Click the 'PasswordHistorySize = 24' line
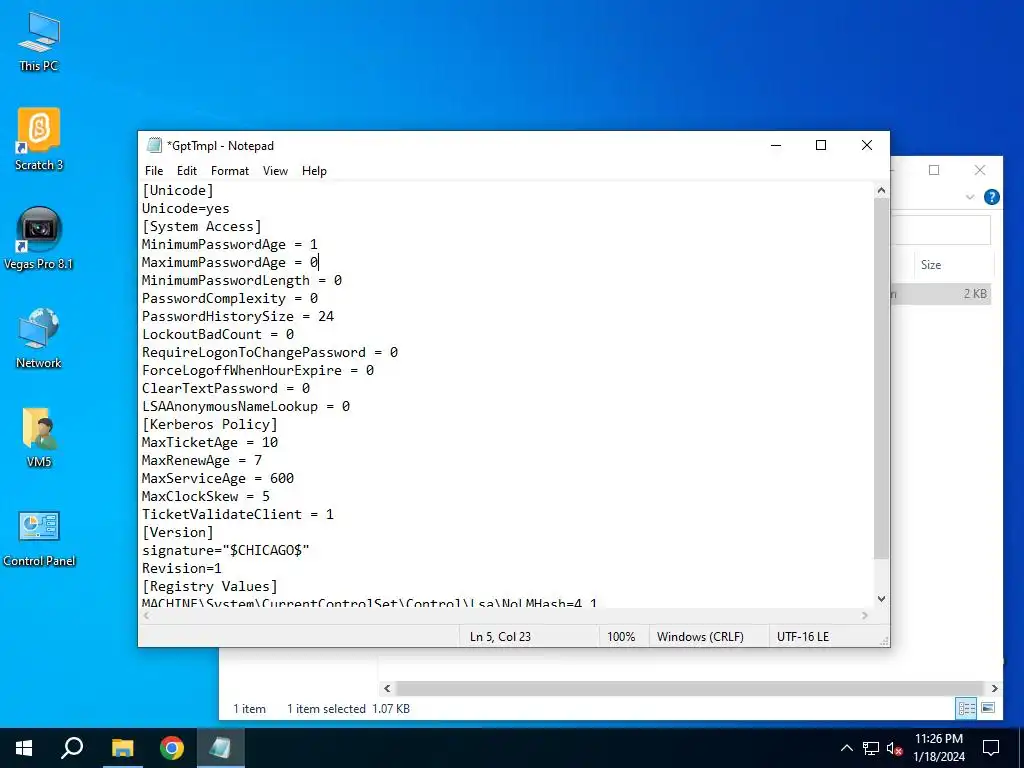Image resolution: width=1024 pixels, height=768 pixels. (238, 316)
